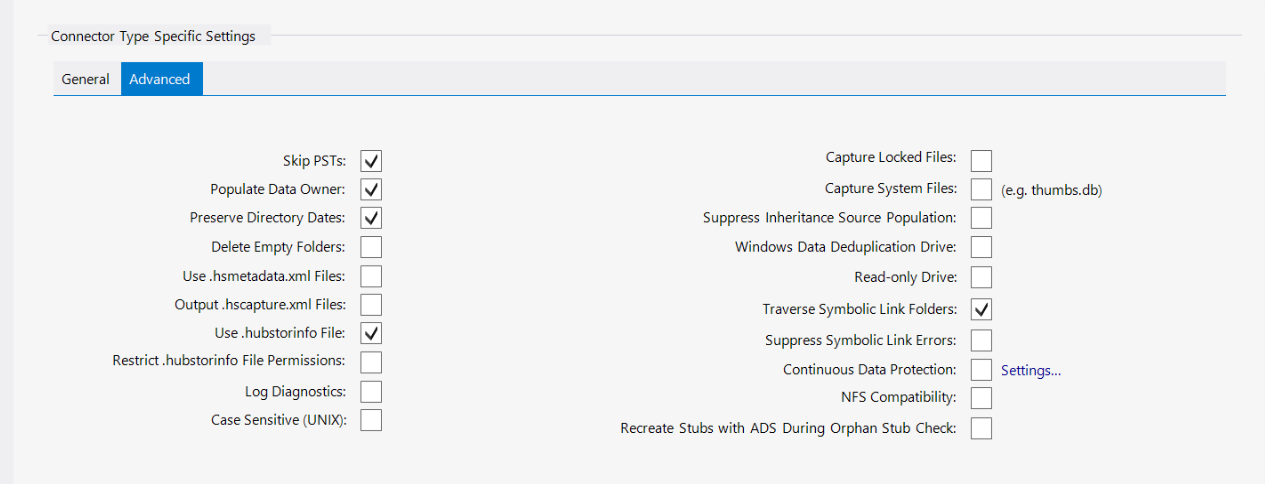Viewport: 1265px width, 484px height.
Task: Select the Advanced tab
Action: click(x=160, y=79)
